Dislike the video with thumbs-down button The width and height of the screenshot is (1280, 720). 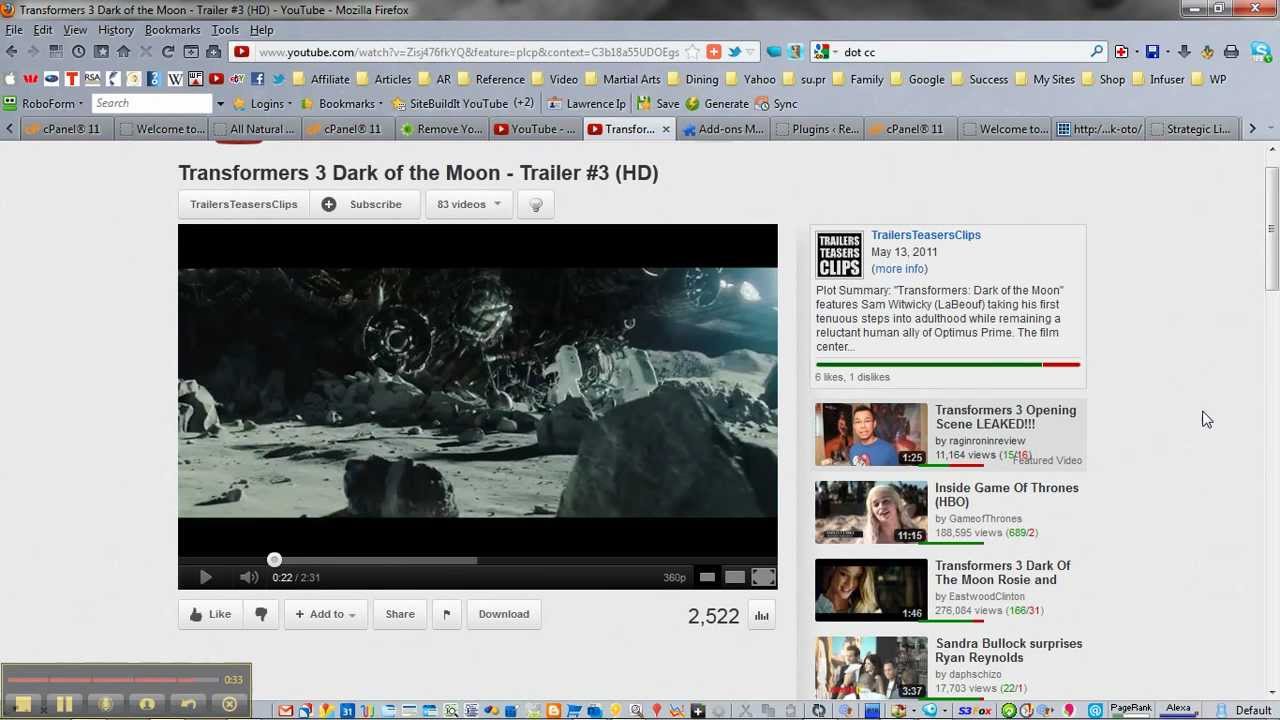click(x=261, y=614)
